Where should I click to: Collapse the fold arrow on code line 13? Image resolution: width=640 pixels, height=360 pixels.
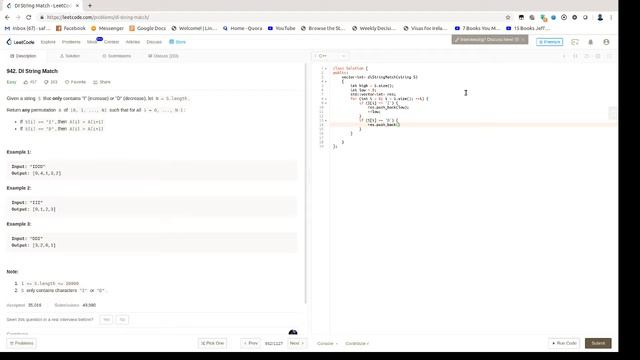click(x=325, y=120)
